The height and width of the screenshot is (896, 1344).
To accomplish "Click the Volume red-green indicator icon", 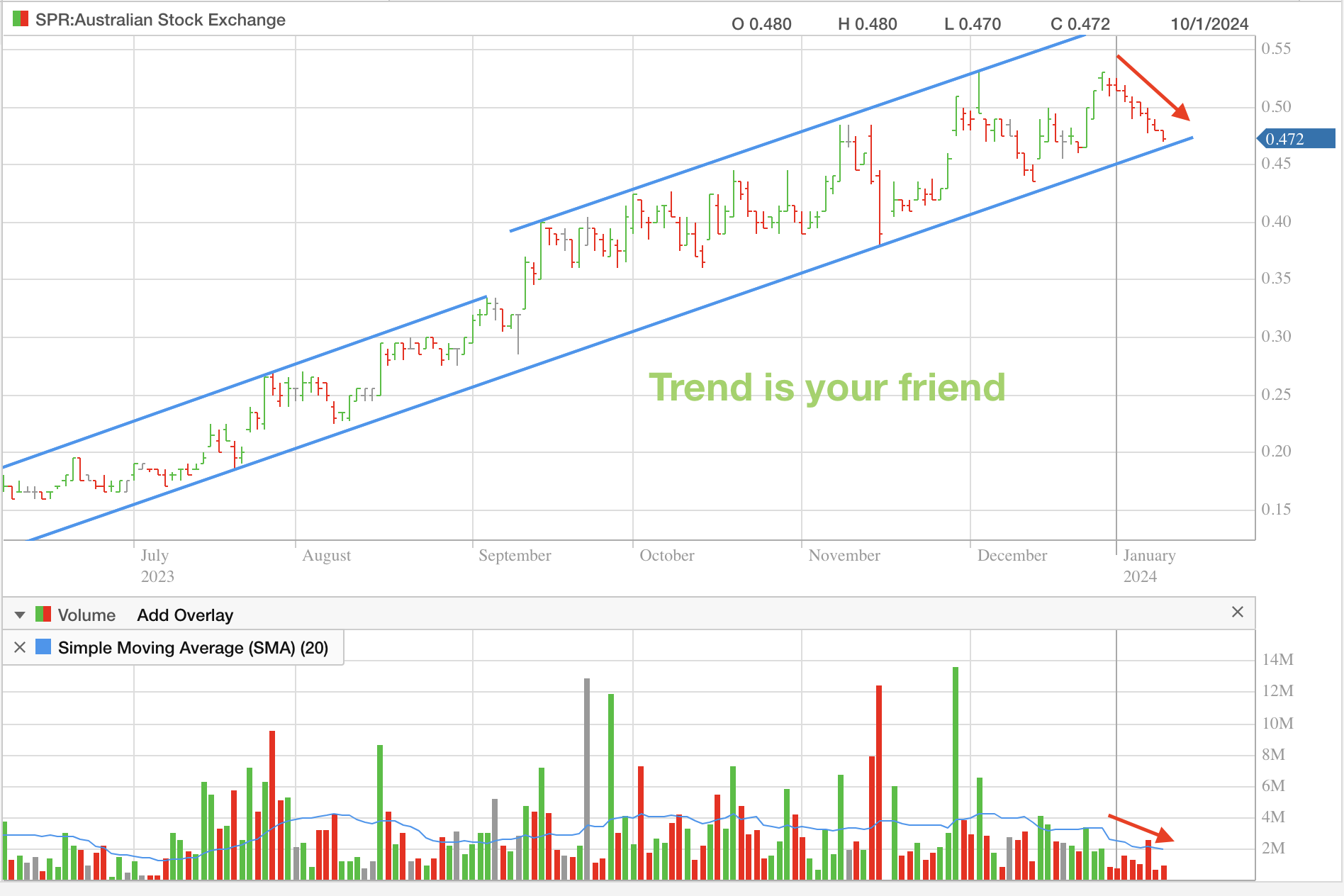I will click(x=43, y=614).
